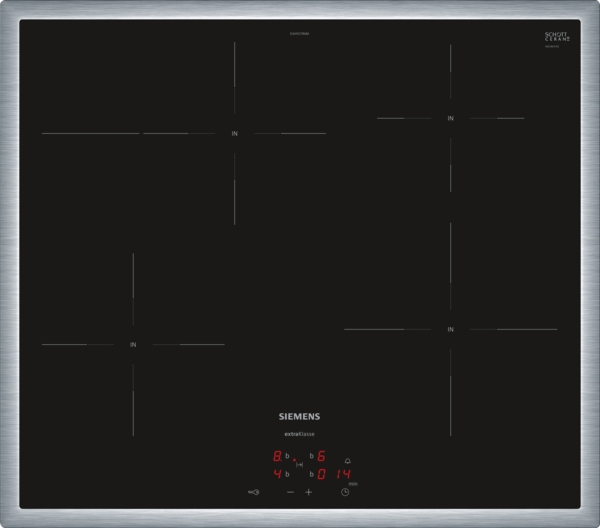Select the zone showing red 6
Screen dimensions: 600x528
[x=321, y=456]
